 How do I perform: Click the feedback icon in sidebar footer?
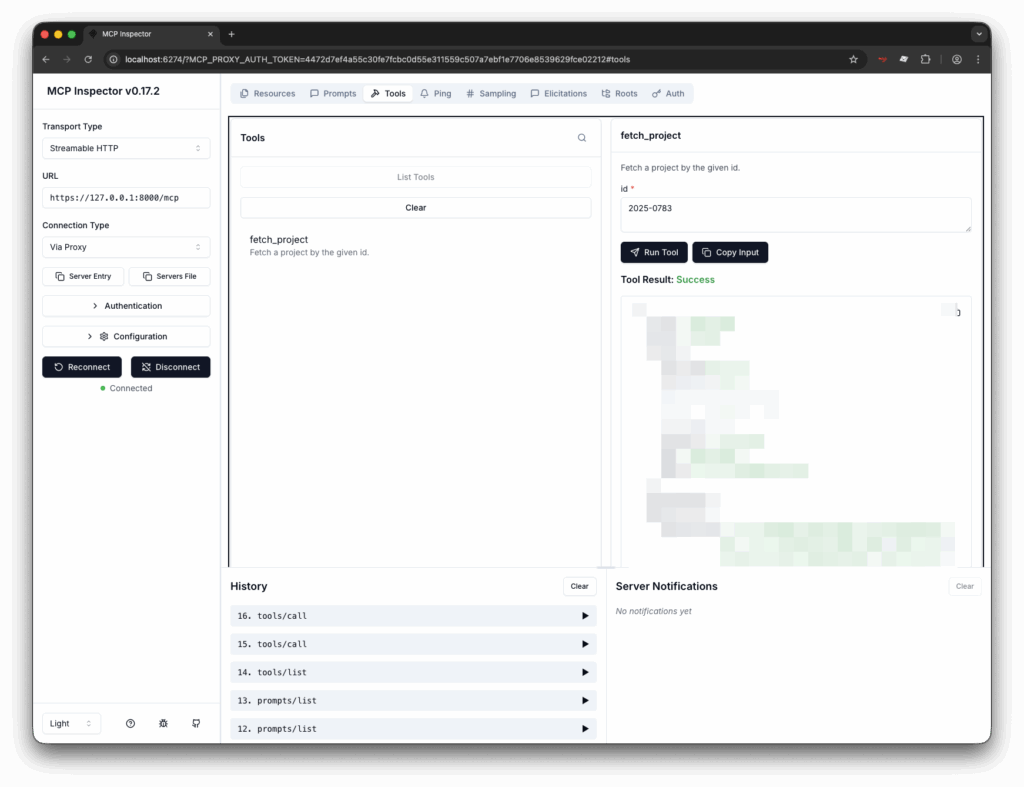(196, 724)
